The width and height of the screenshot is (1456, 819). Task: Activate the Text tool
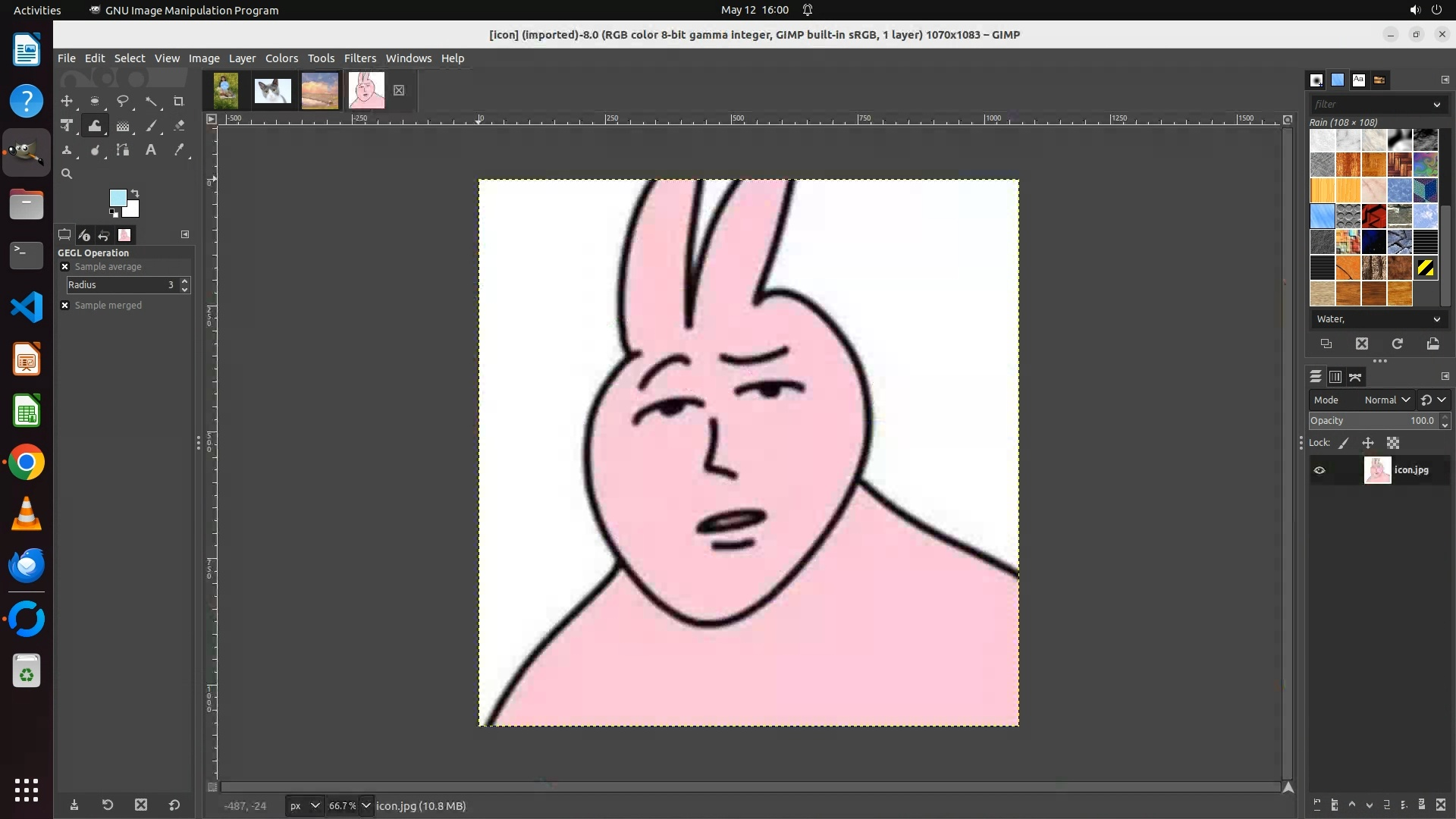point(151,150)
